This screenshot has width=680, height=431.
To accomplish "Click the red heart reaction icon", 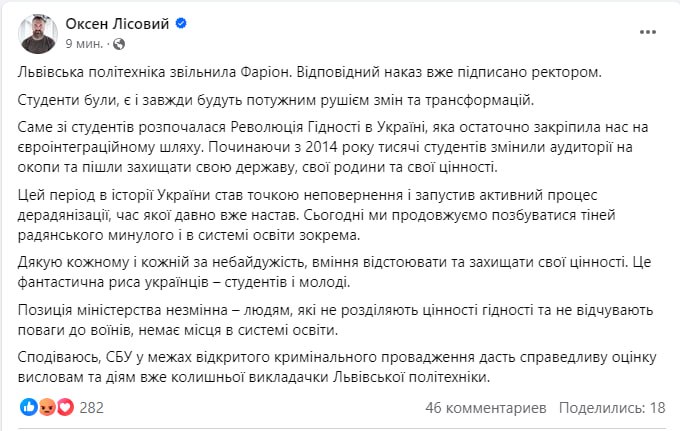I will tap(65, 408).
